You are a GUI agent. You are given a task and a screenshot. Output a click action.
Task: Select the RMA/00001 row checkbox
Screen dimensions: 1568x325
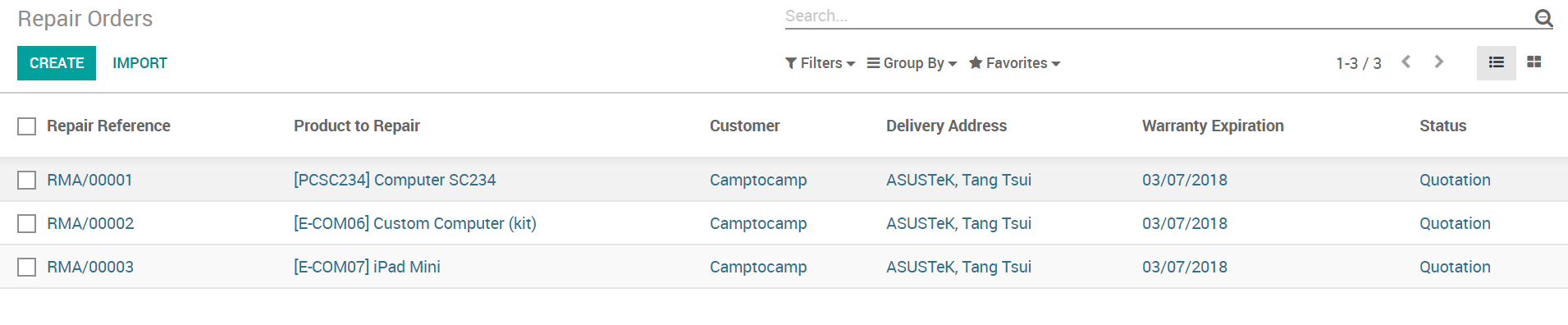click(x=27, y=180)
